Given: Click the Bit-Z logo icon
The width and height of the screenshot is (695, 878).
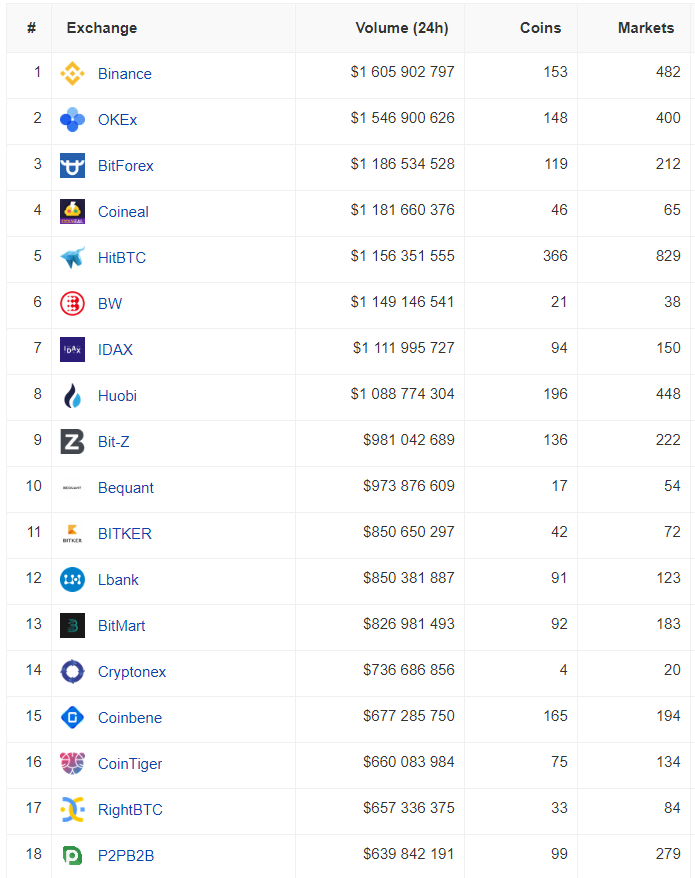Looking at the screenshot, I should [72, 442].
